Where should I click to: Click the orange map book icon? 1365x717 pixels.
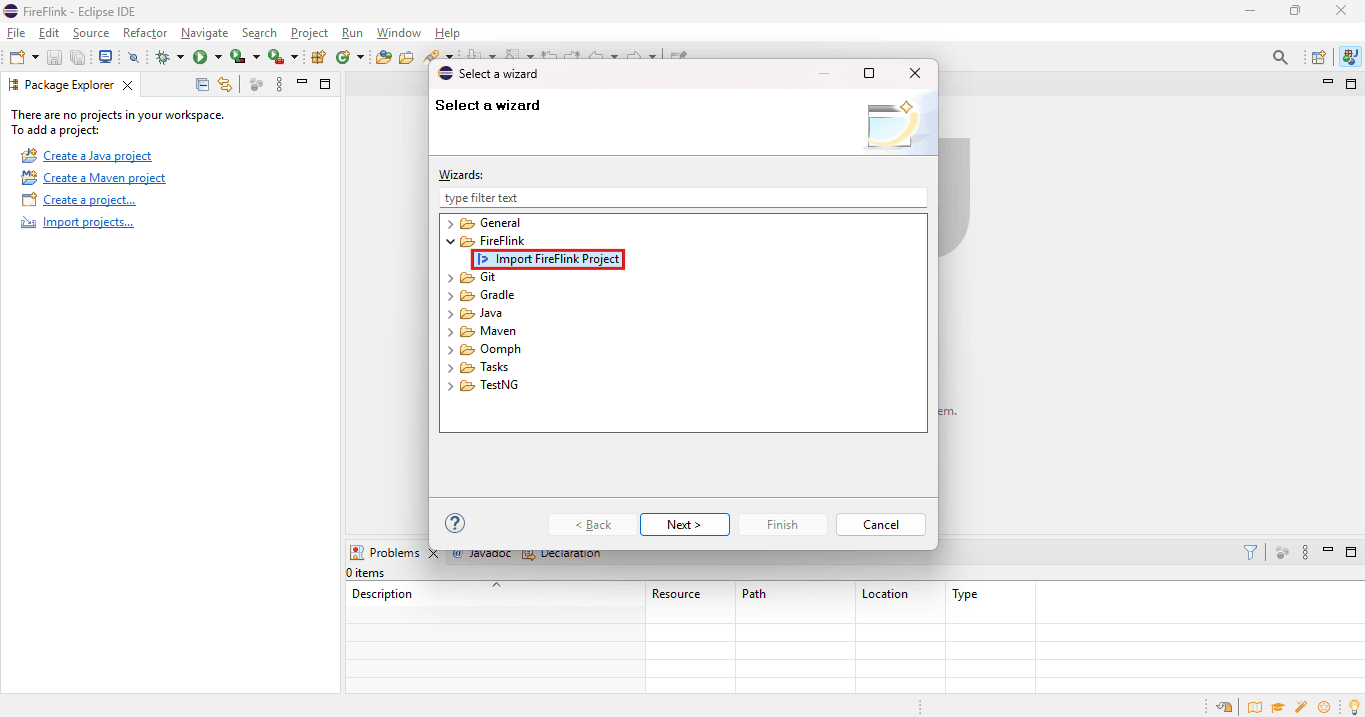(x=1255, y=707)
